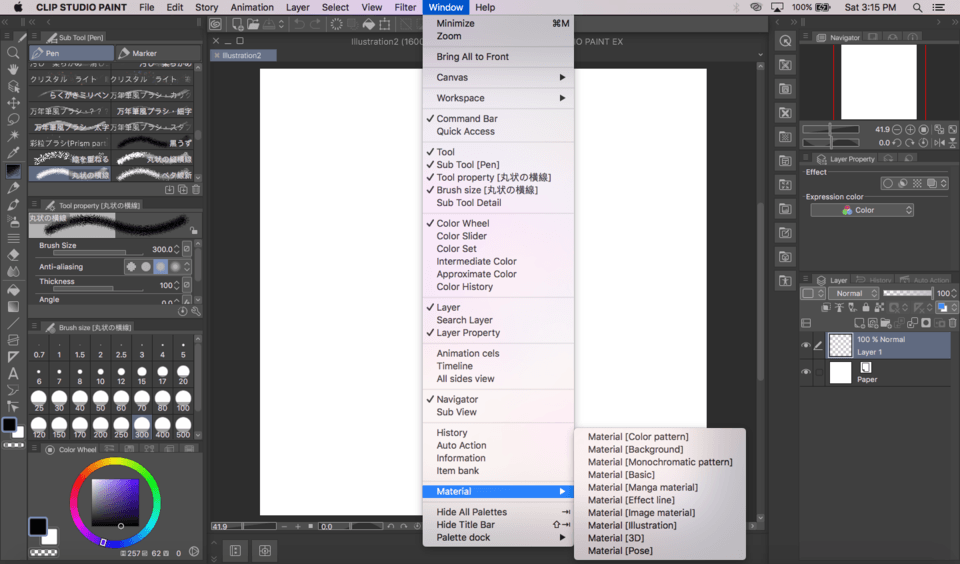This screenshot has width=960, height=564.
Task: Open the Expression color dropdown
Action: point(862,210)
